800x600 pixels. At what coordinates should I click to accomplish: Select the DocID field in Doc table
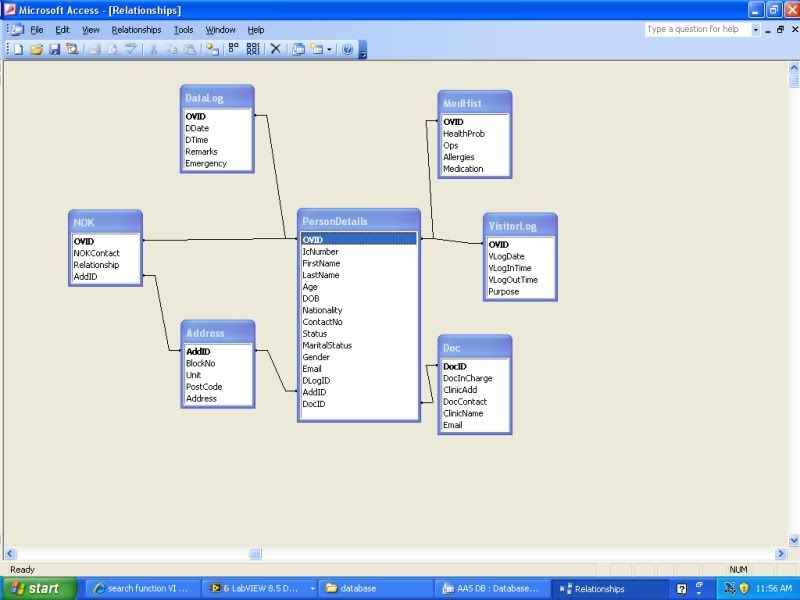[x=455, y=367]
